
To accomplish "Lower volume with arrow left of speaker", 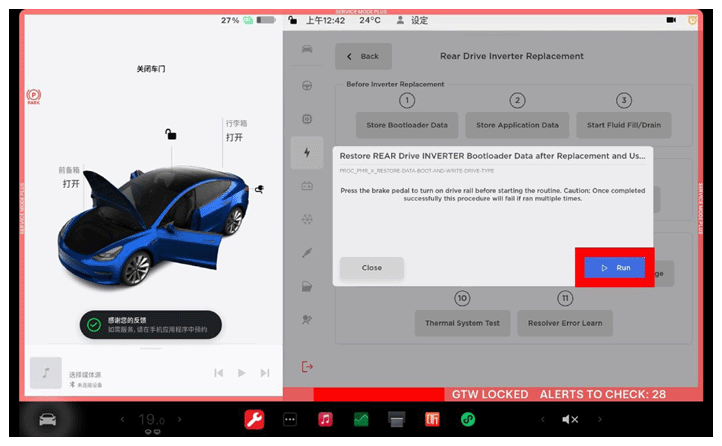I will click(x=542, y=419).
